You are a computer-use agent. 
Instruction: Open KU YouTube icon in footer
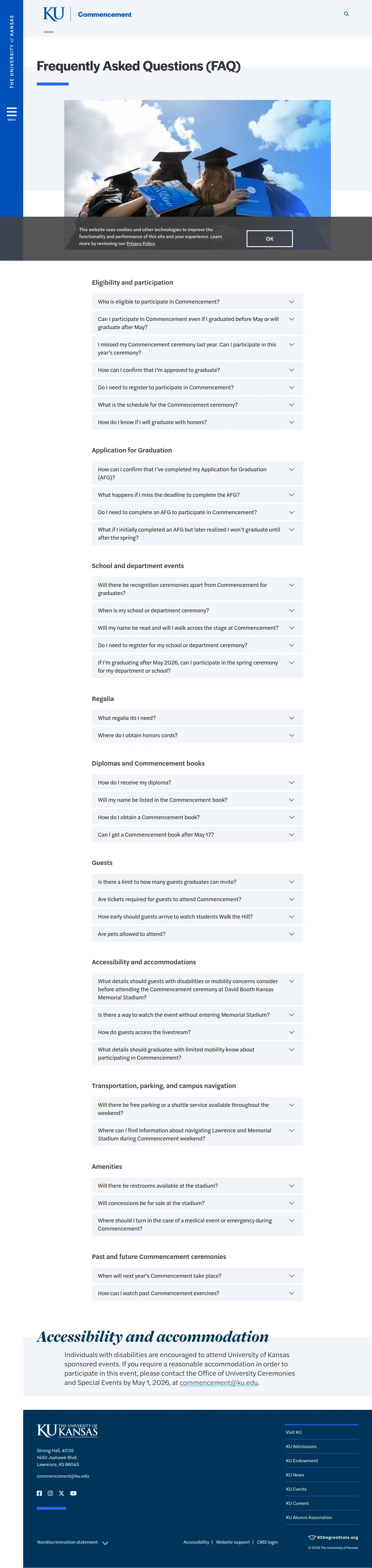tap(73, 1493)
